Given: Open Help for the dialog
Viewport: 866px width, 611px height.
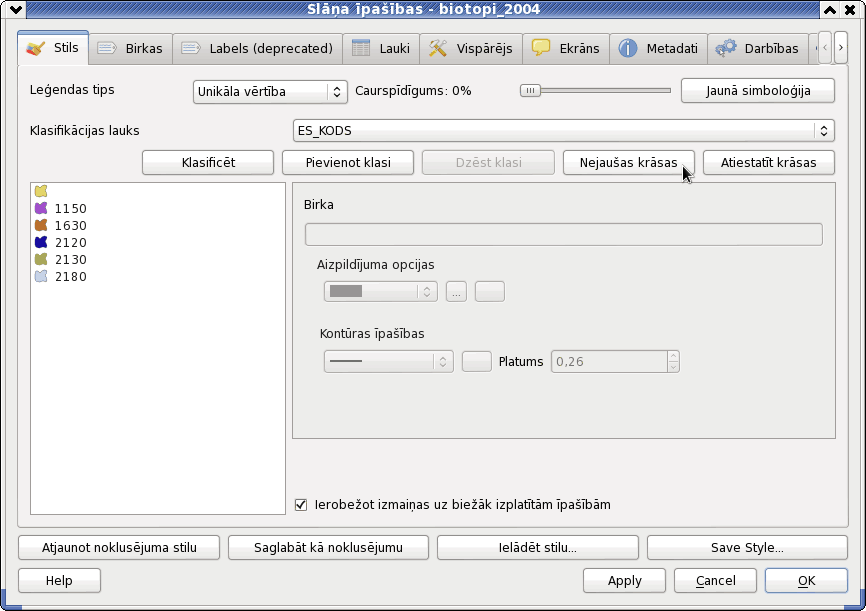Looking at the screenshot, I should click(x=59, y=581).
